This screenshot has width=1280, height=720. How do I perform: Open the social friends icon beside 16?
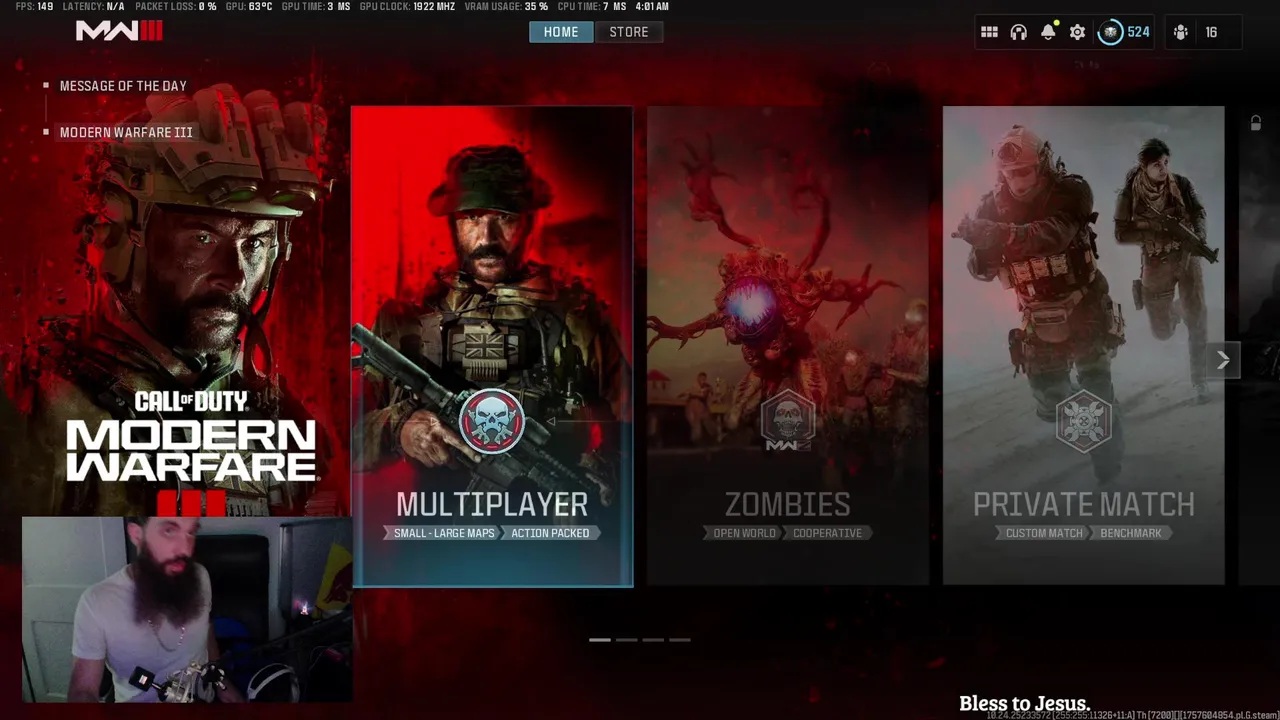[1181, 32]
